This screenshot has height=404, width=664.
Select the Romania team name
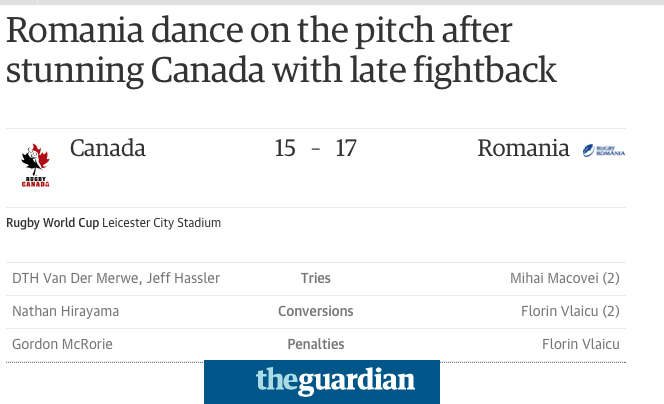[523, 148]
